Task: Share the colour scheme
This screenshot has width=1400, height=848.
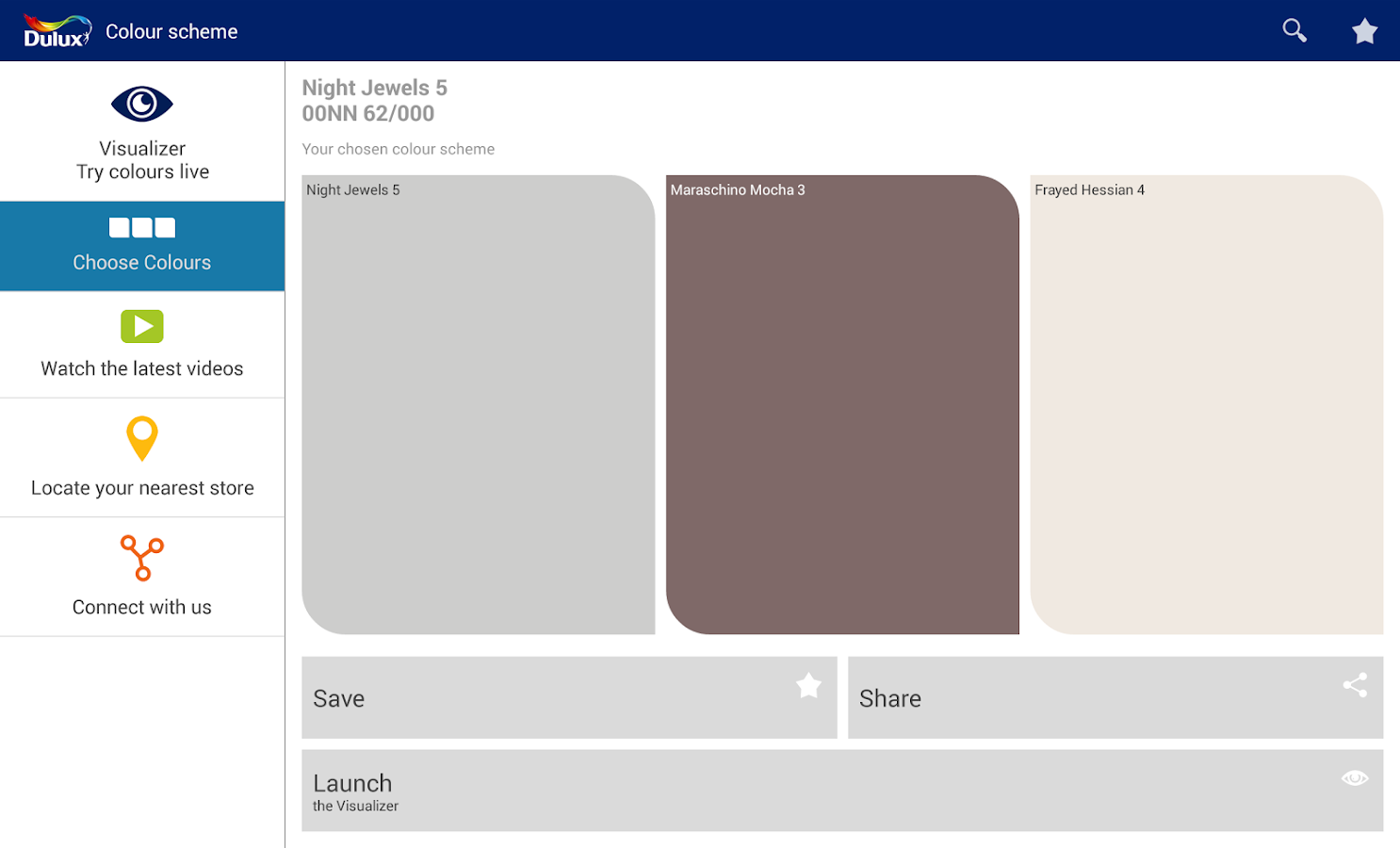Action: 1115,697
